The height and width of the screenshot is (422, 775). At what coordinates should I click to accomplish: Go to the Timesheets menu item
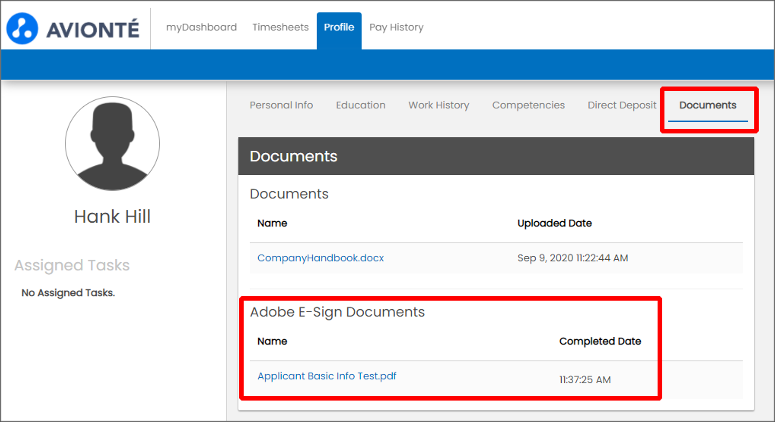point(280,27)
